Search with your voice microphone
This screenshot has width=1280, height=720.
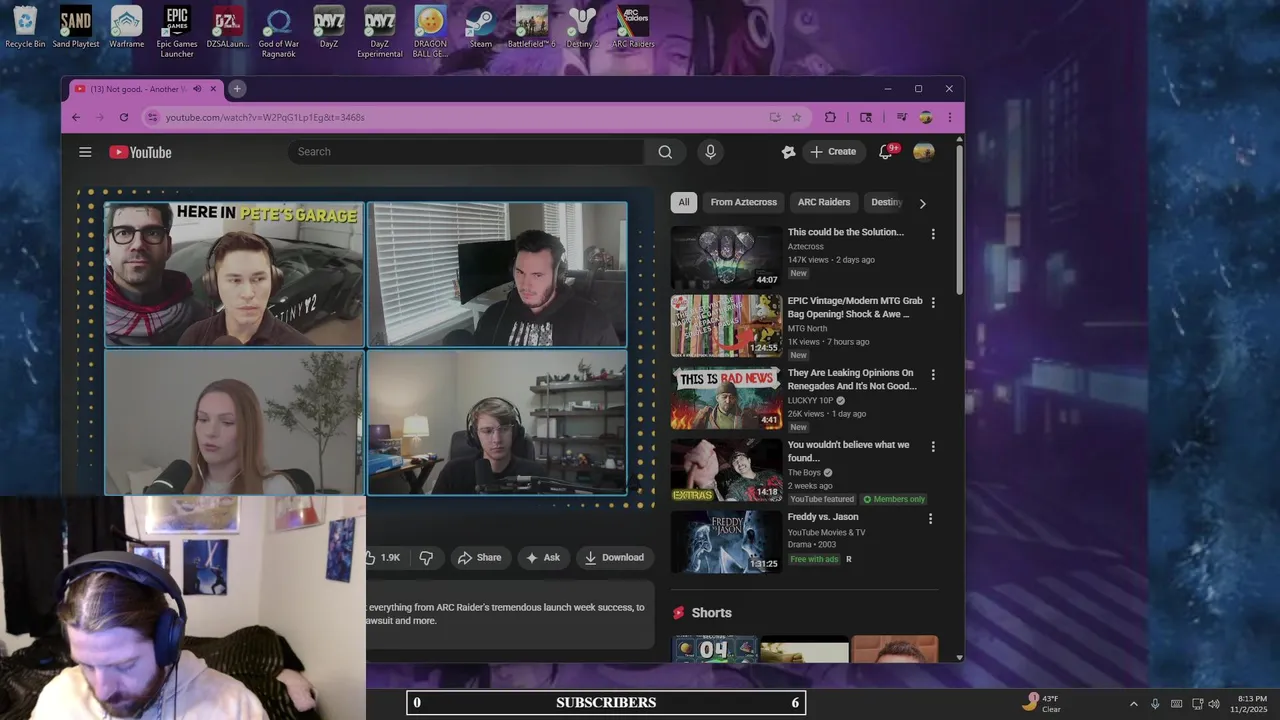(x=710, y=152)
